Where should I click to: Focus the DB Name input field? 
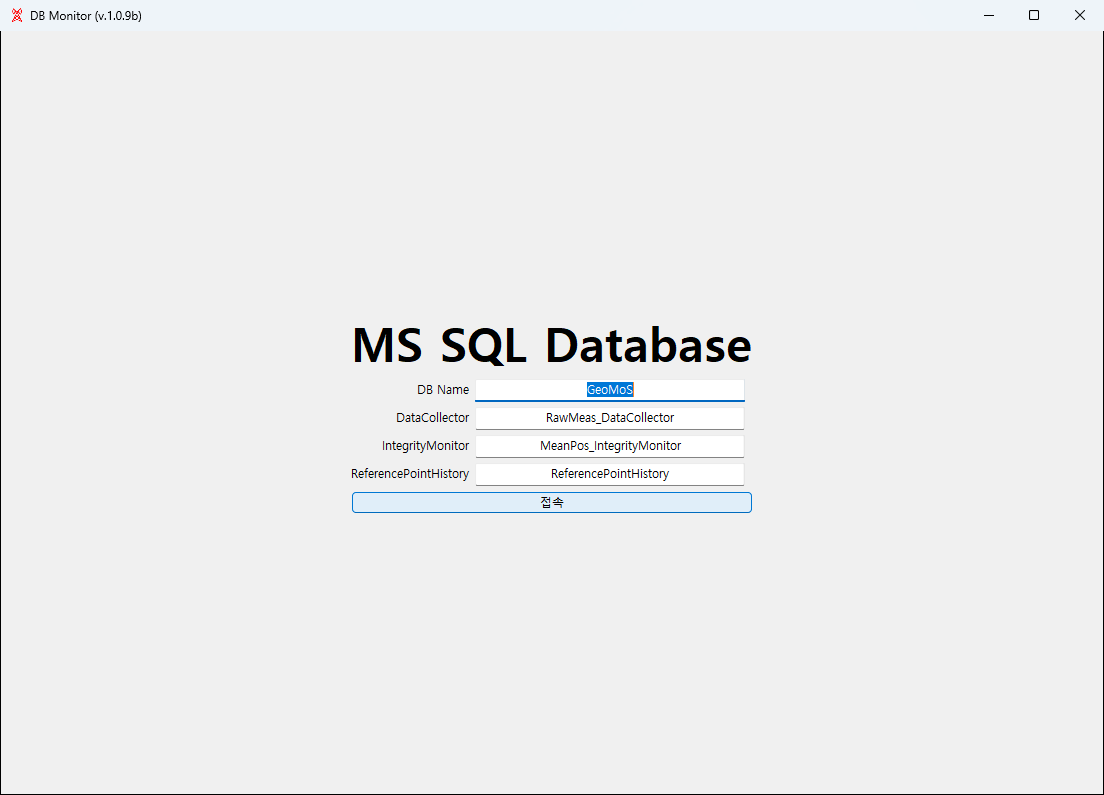(610, 390)
